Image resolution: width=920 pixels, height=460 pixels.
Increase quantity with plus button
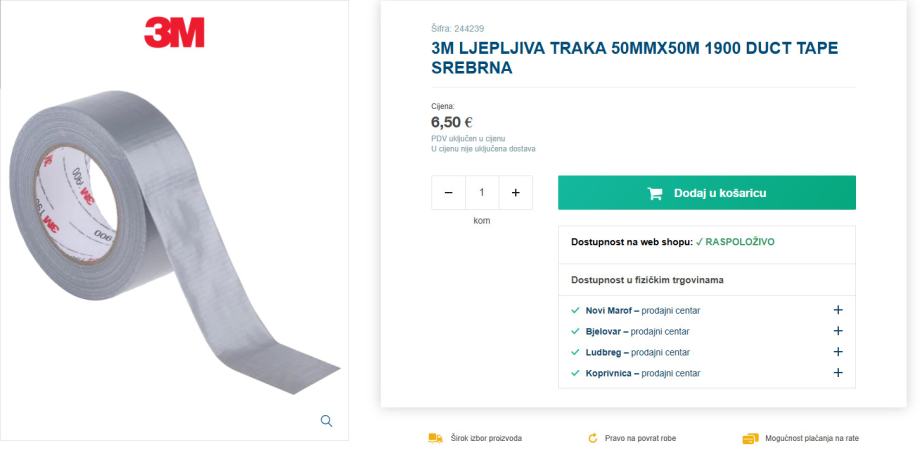point(515,192)
